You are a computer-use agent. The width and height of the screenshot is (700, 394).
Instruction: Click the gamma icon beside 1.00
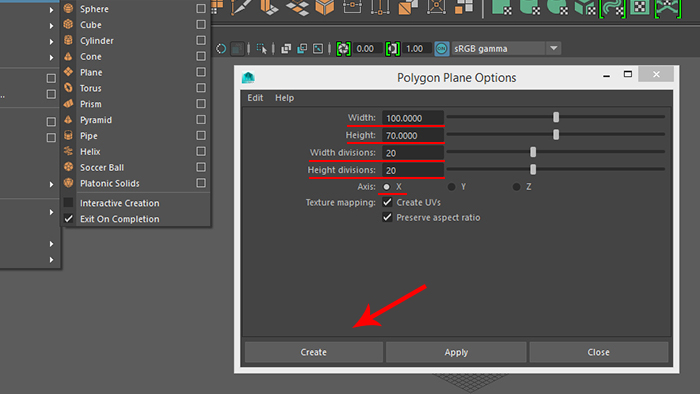tap(392, 49)
